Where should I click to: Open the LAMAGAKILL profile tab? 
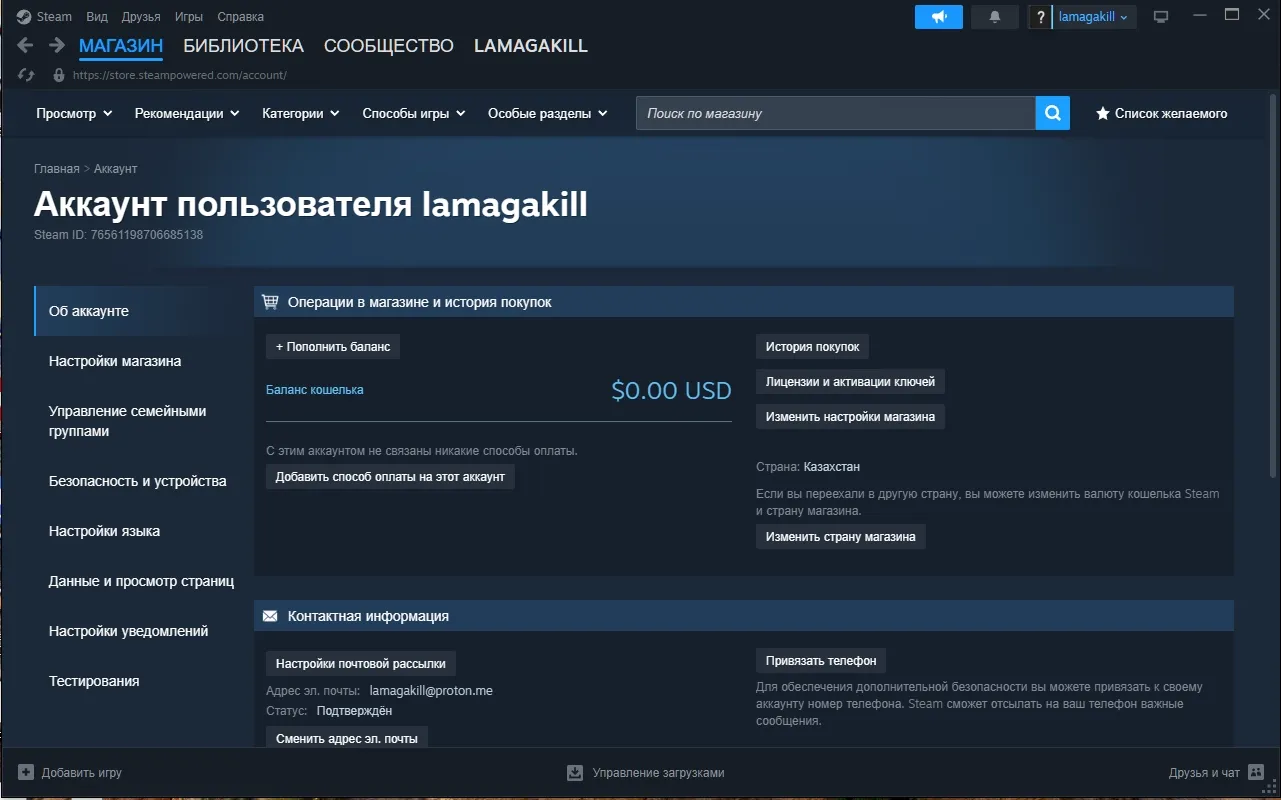tap(531, 46)
